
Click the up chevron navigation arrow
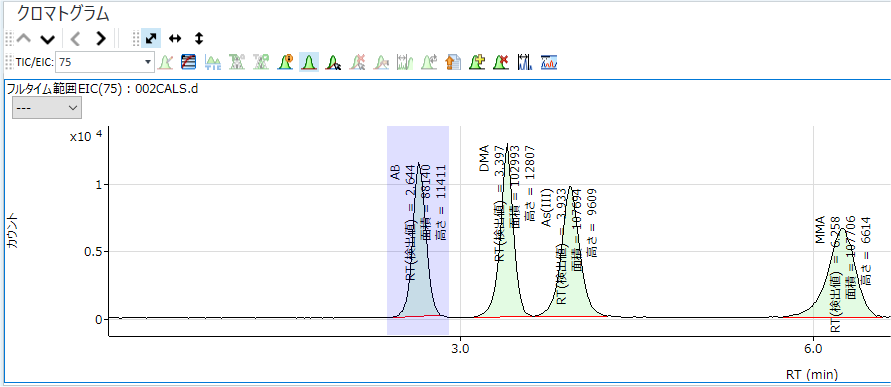click(24, 39)
